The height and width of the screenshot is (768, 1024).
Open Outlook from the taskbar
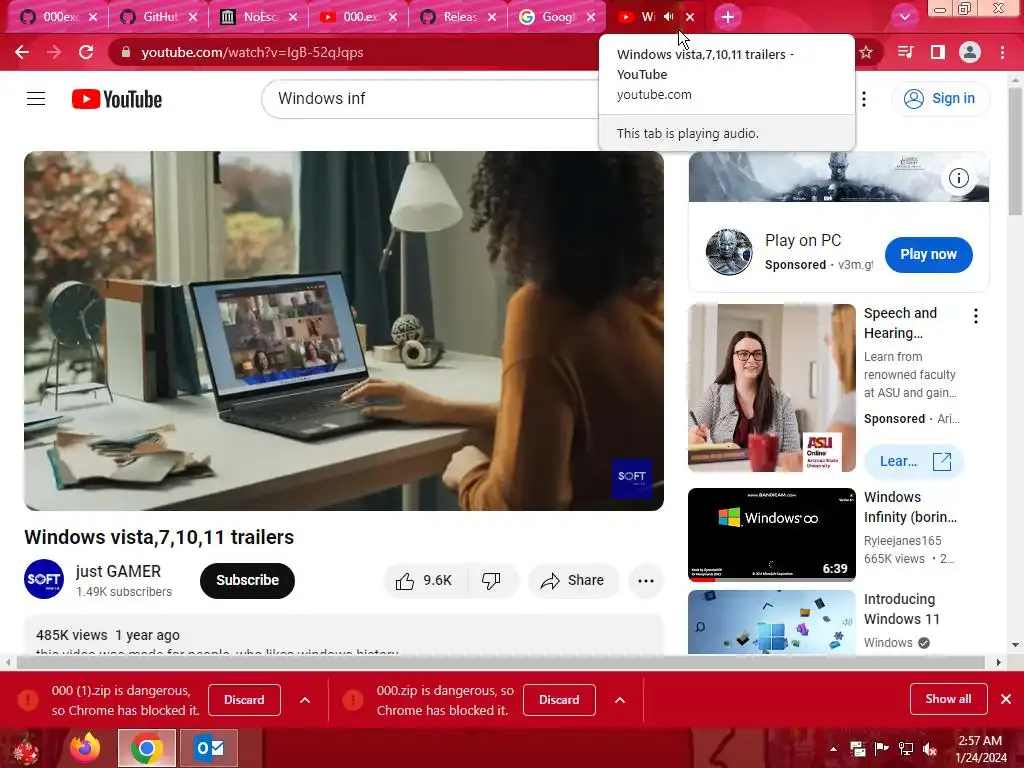[210, 748]
